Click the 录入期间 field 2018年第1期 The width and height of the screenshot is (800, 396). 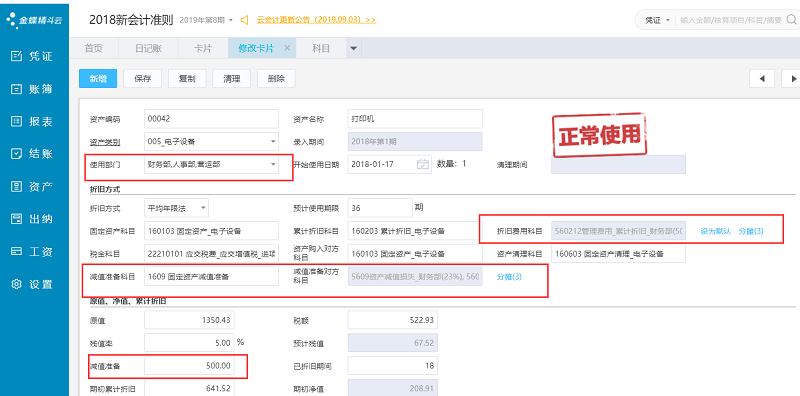(415, 141)
